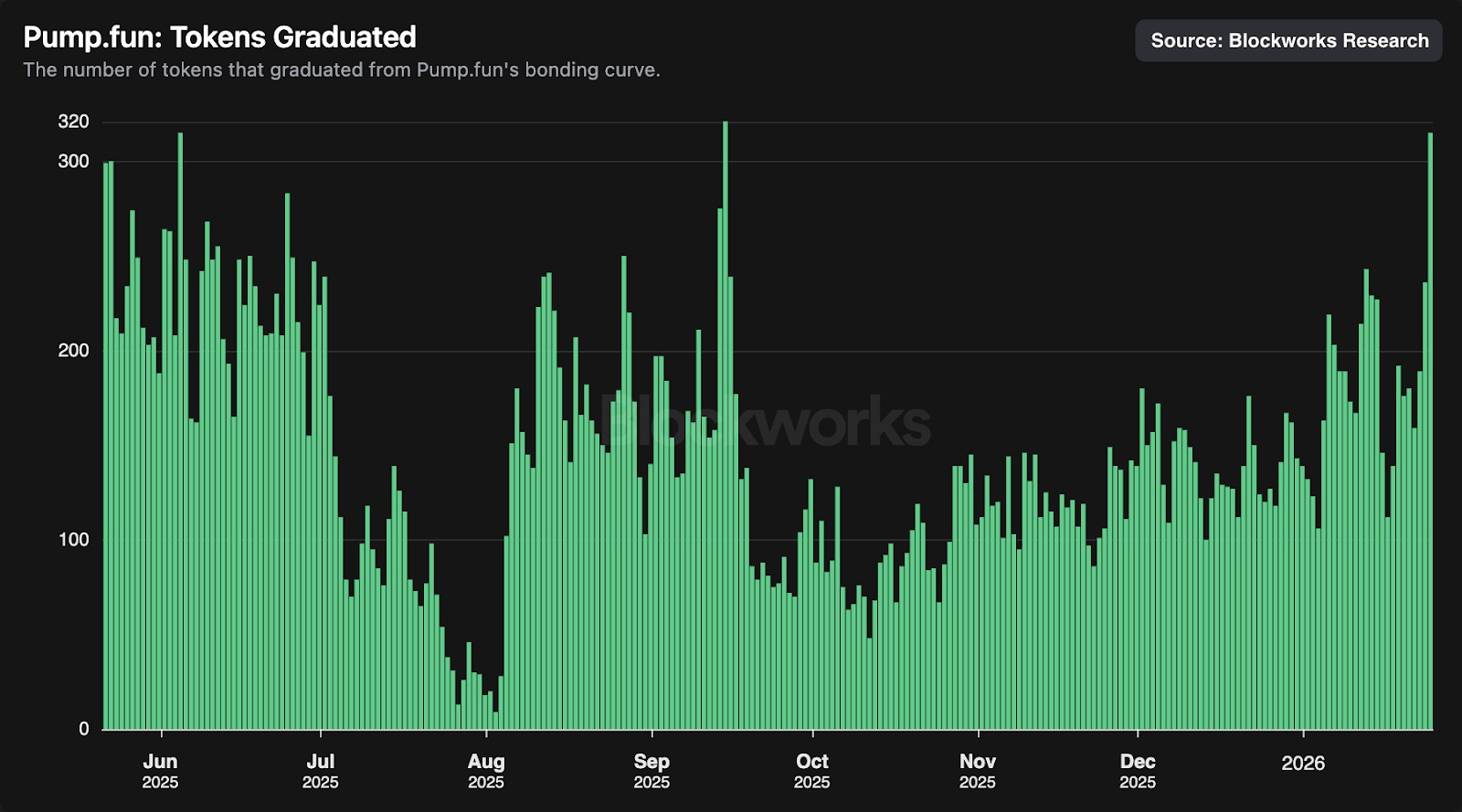1462x812 pixels.
Task: Select the 200 y-axis value
Action: point(74,351)
